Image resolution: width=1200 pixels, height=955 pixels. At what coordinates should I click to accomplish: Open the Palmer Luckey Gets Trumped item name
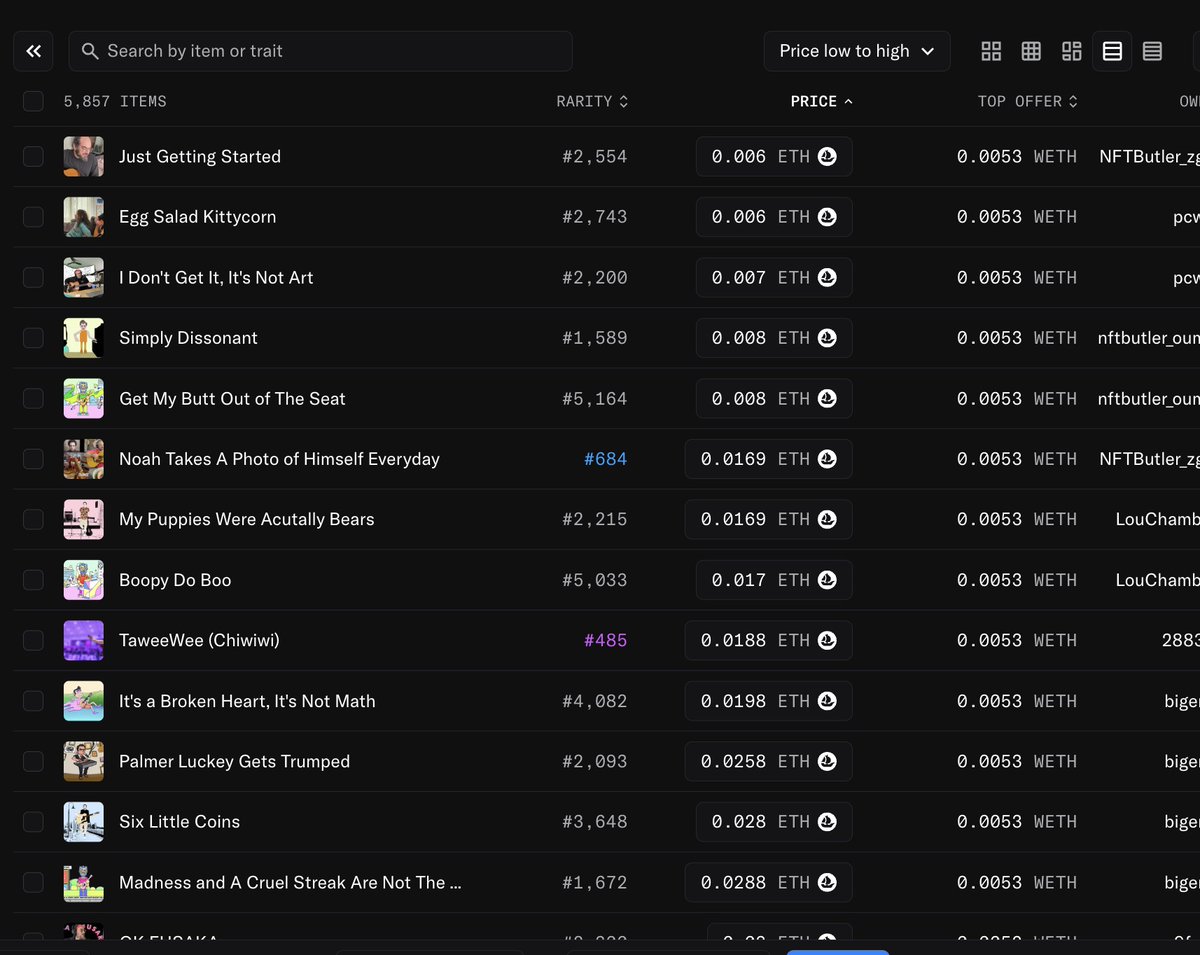click(234, 761)
